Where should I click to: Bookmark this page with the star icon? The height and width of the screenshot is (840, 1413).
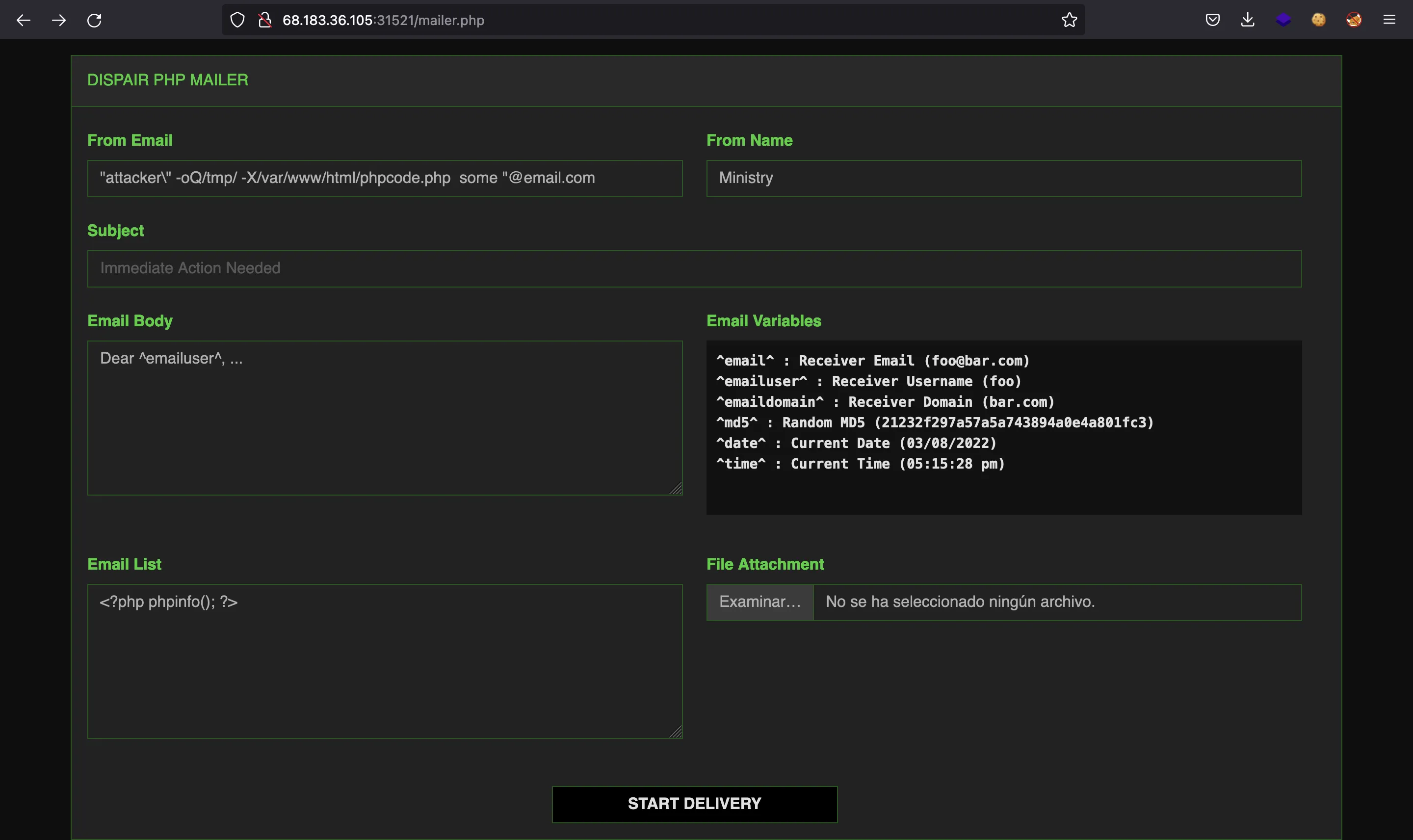click(1069, 20)
